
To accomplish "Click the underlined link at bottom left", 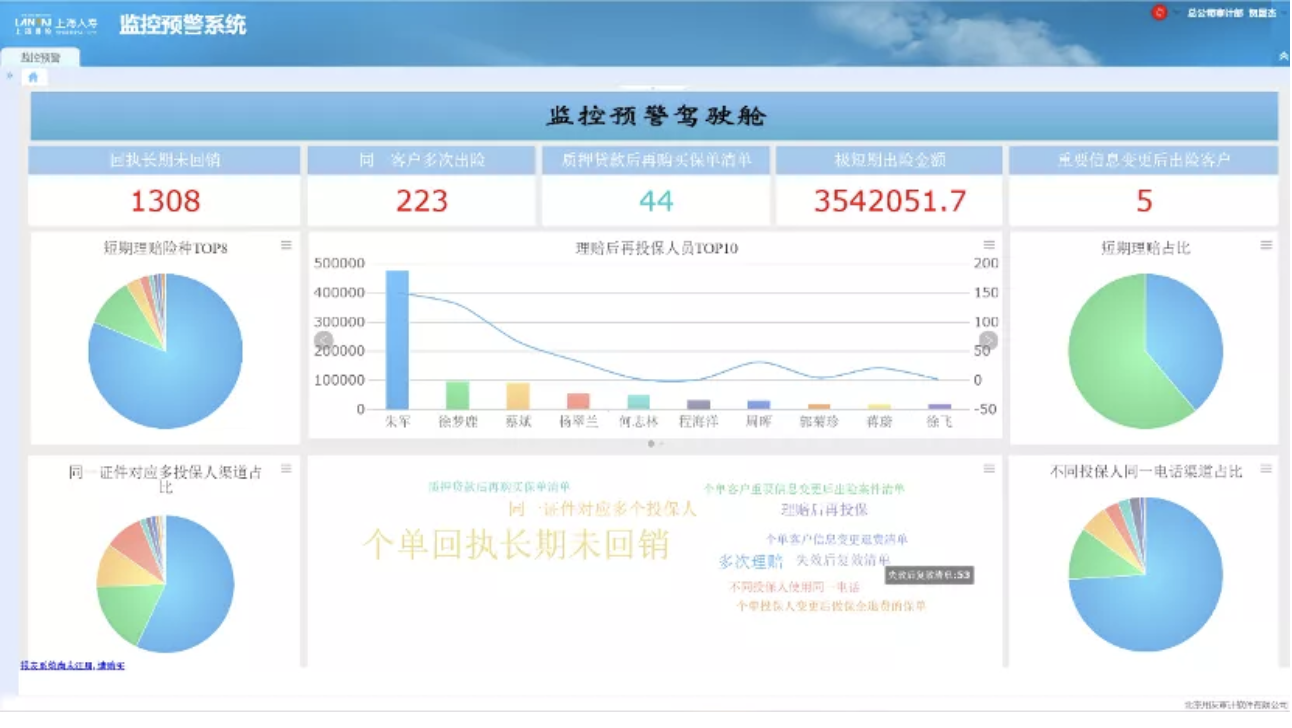I will click(x=72, y=665).
